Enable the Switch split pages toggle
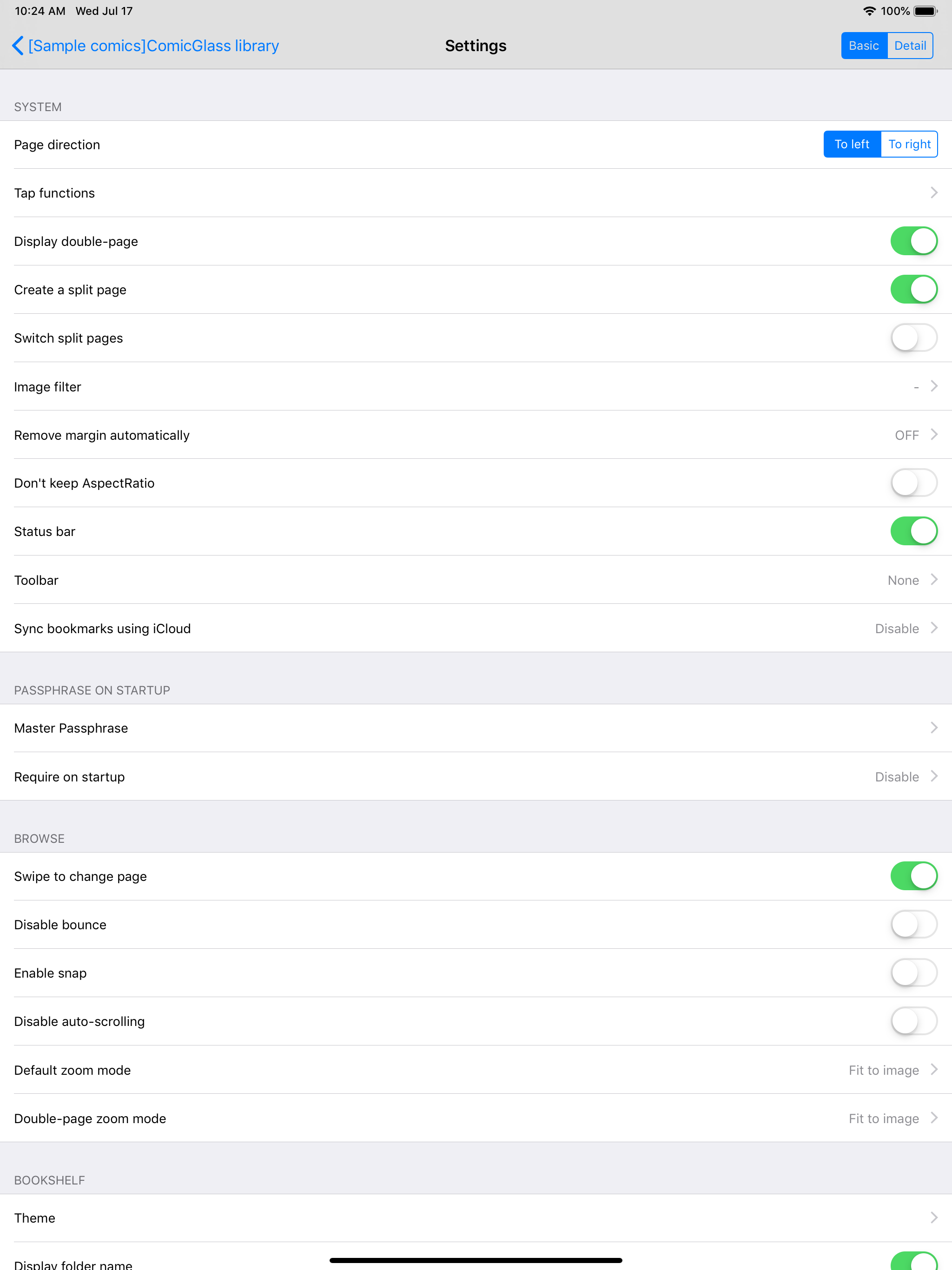The image size is (952, 1270). click(x=913, y=338)
